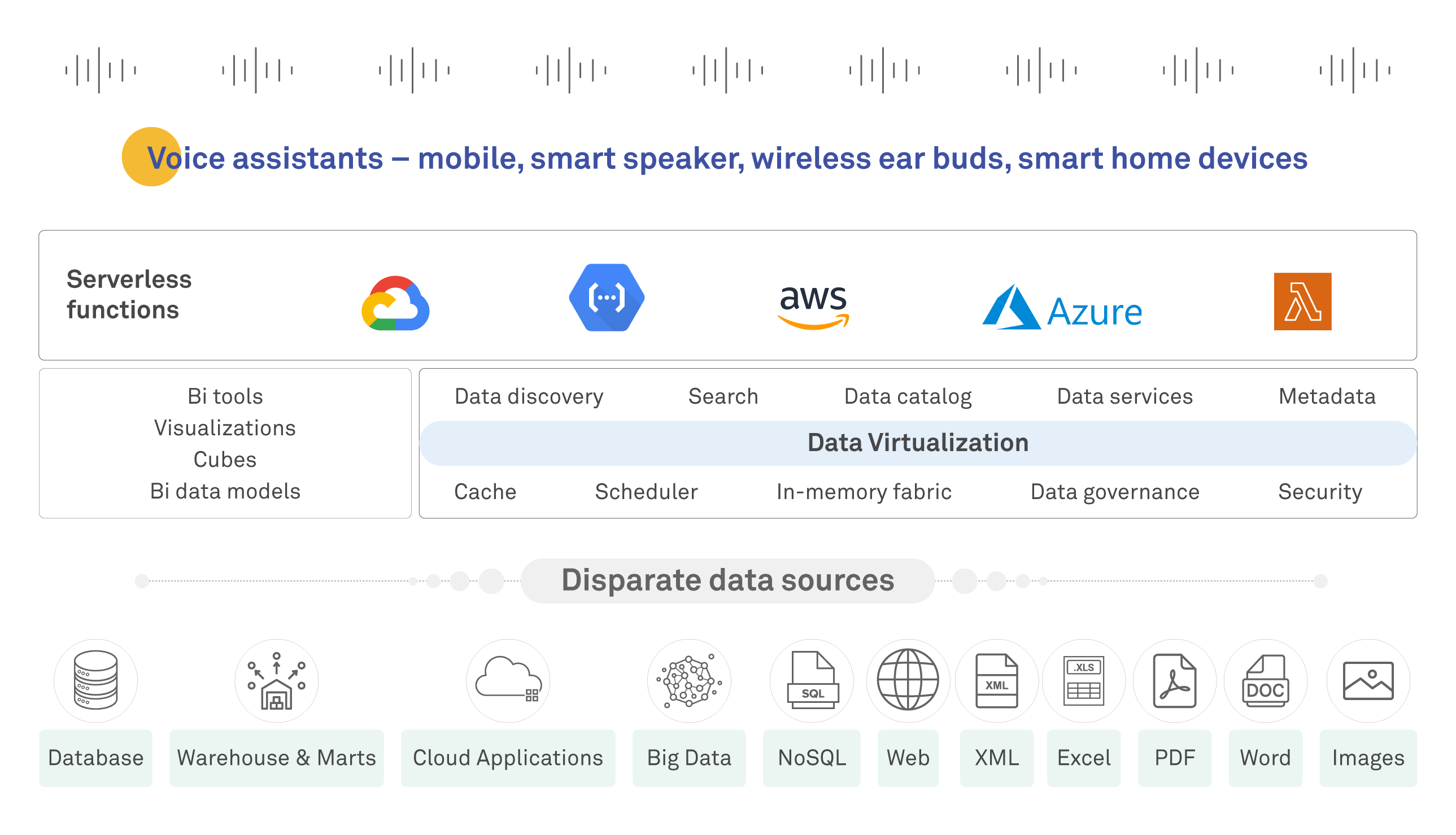1456x835 pixels.
Task: Click the Database cylinder icon
Action: click(96, 680)
